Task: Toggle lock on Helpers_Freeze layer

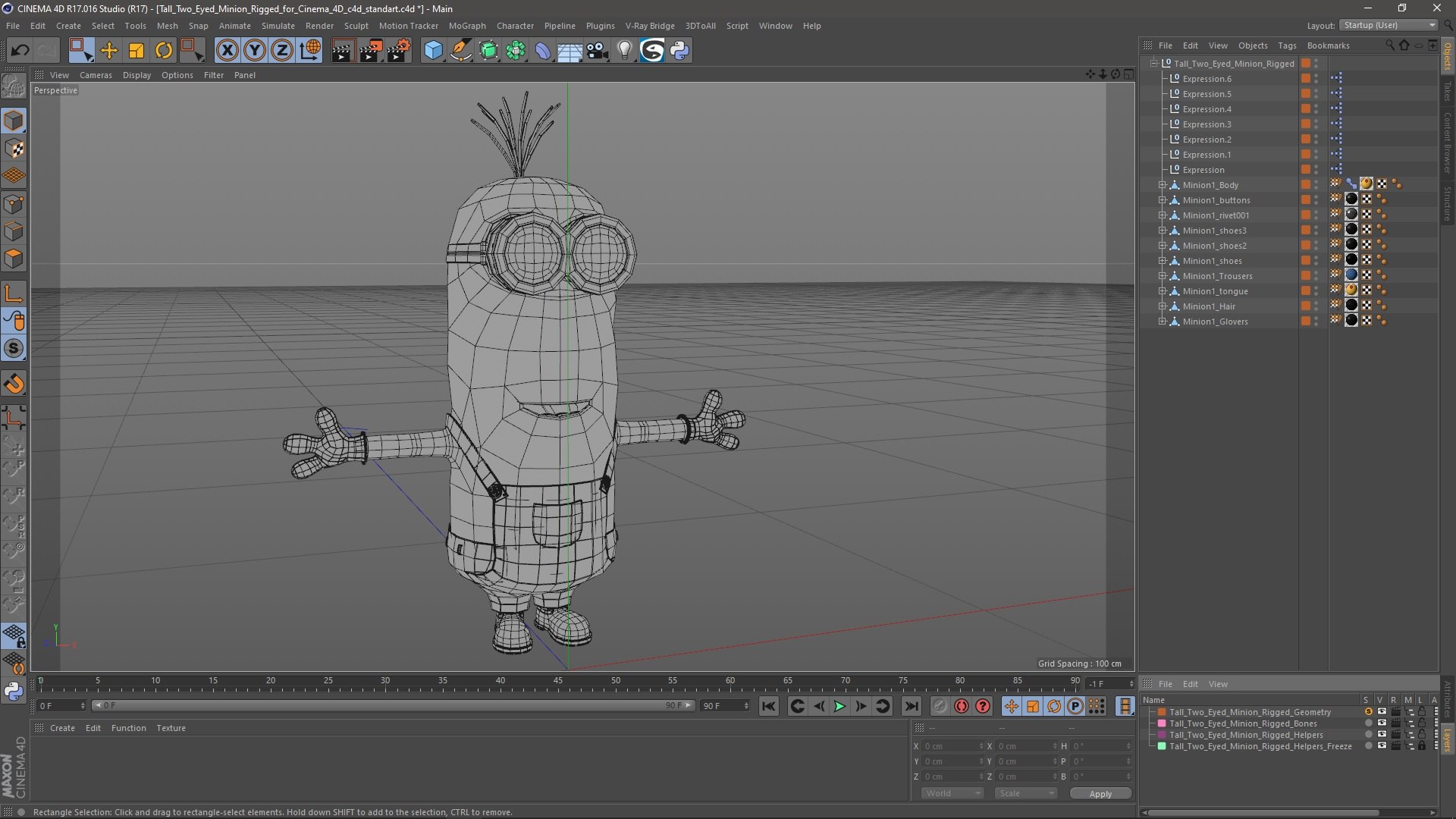Action: click(1422, 746)
